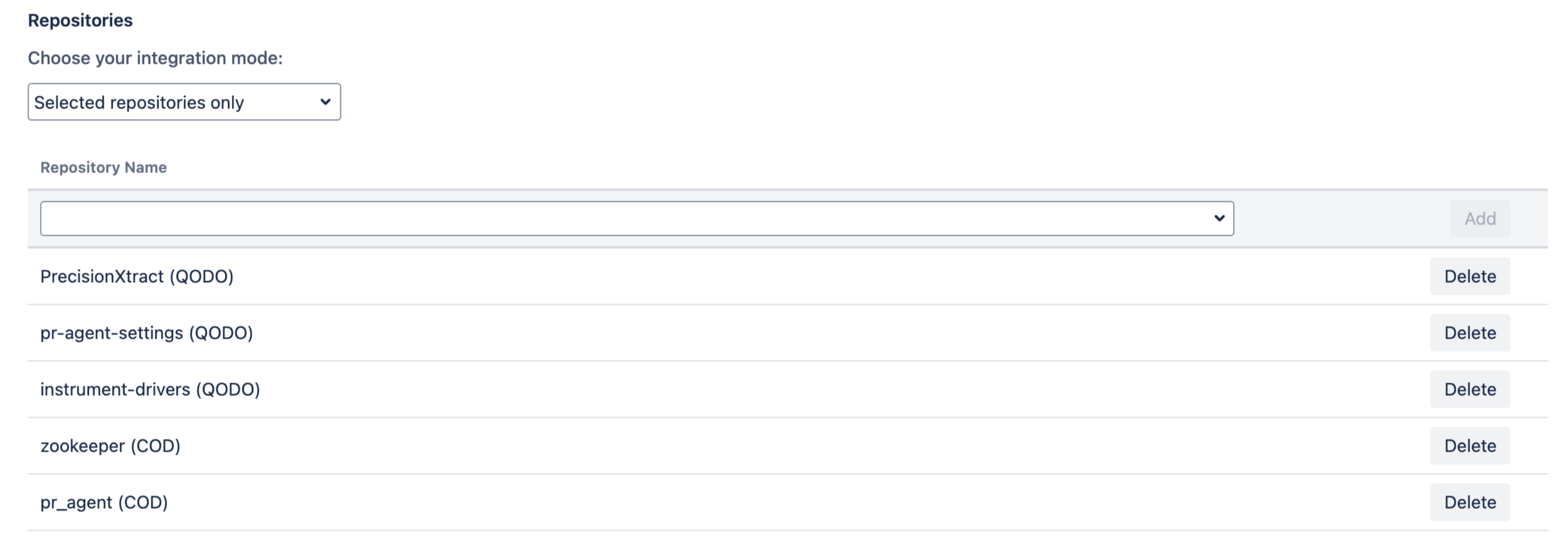Click the Add button
This screenshot has height=559, width=1568.
coord(1479,219)
